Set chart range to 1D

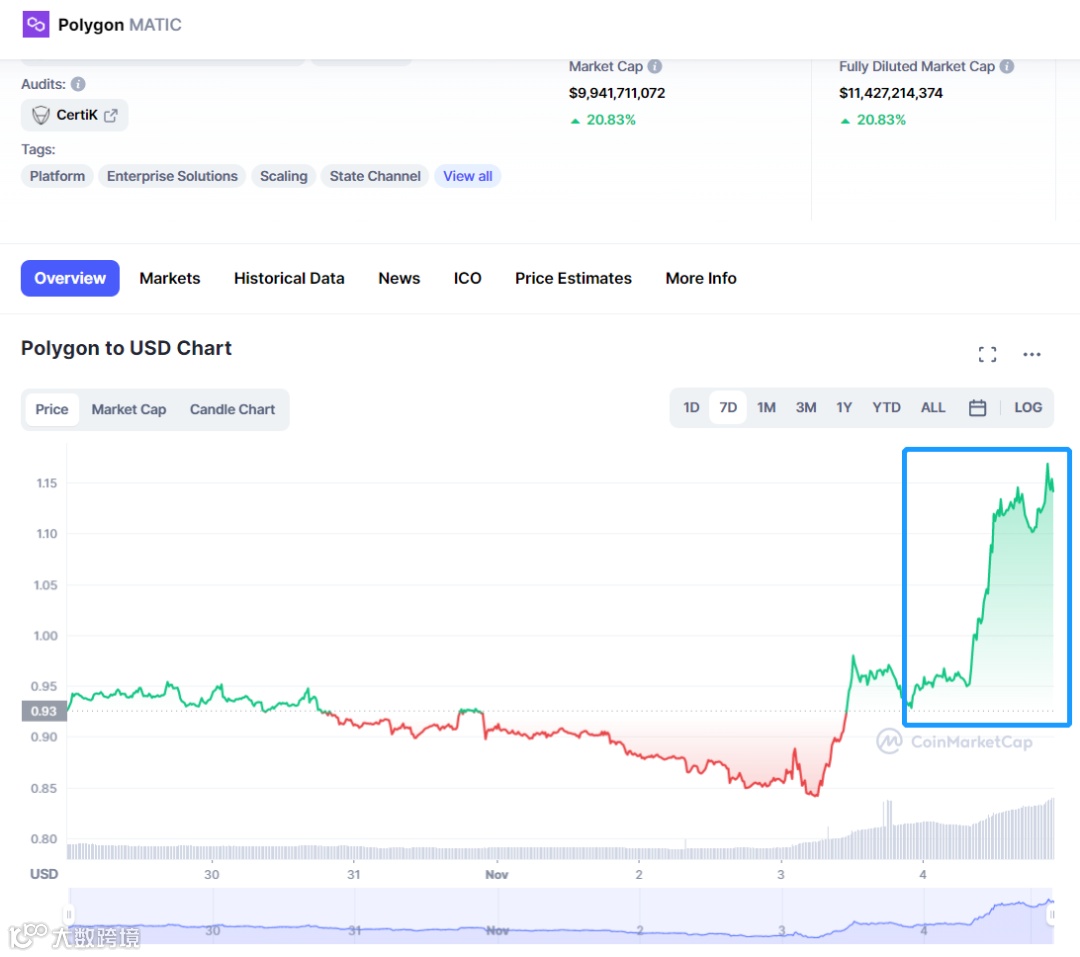(691, 408)
